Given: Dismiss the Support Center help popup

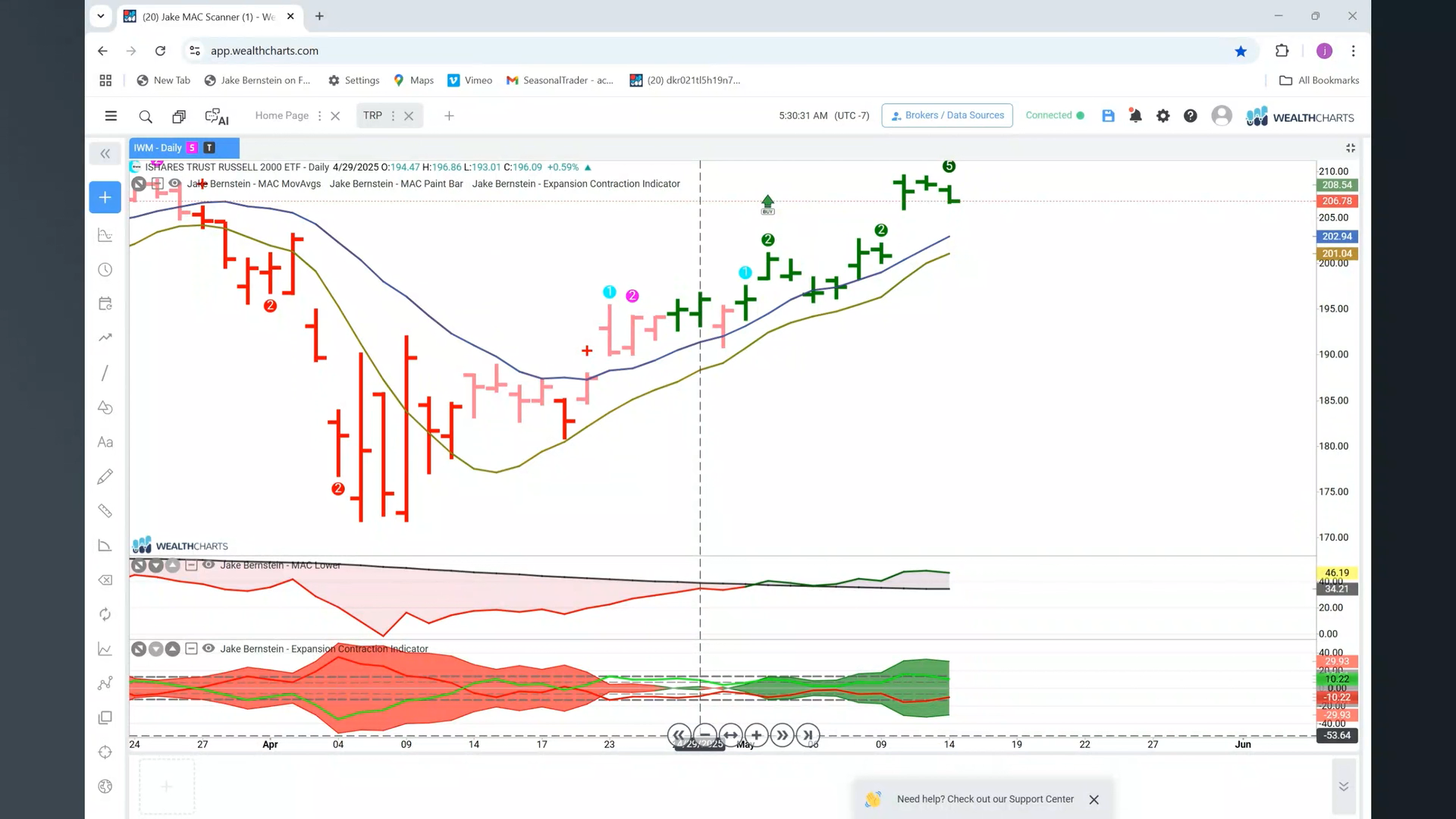Looking at the screenshot, I should tap(1094, 799).
